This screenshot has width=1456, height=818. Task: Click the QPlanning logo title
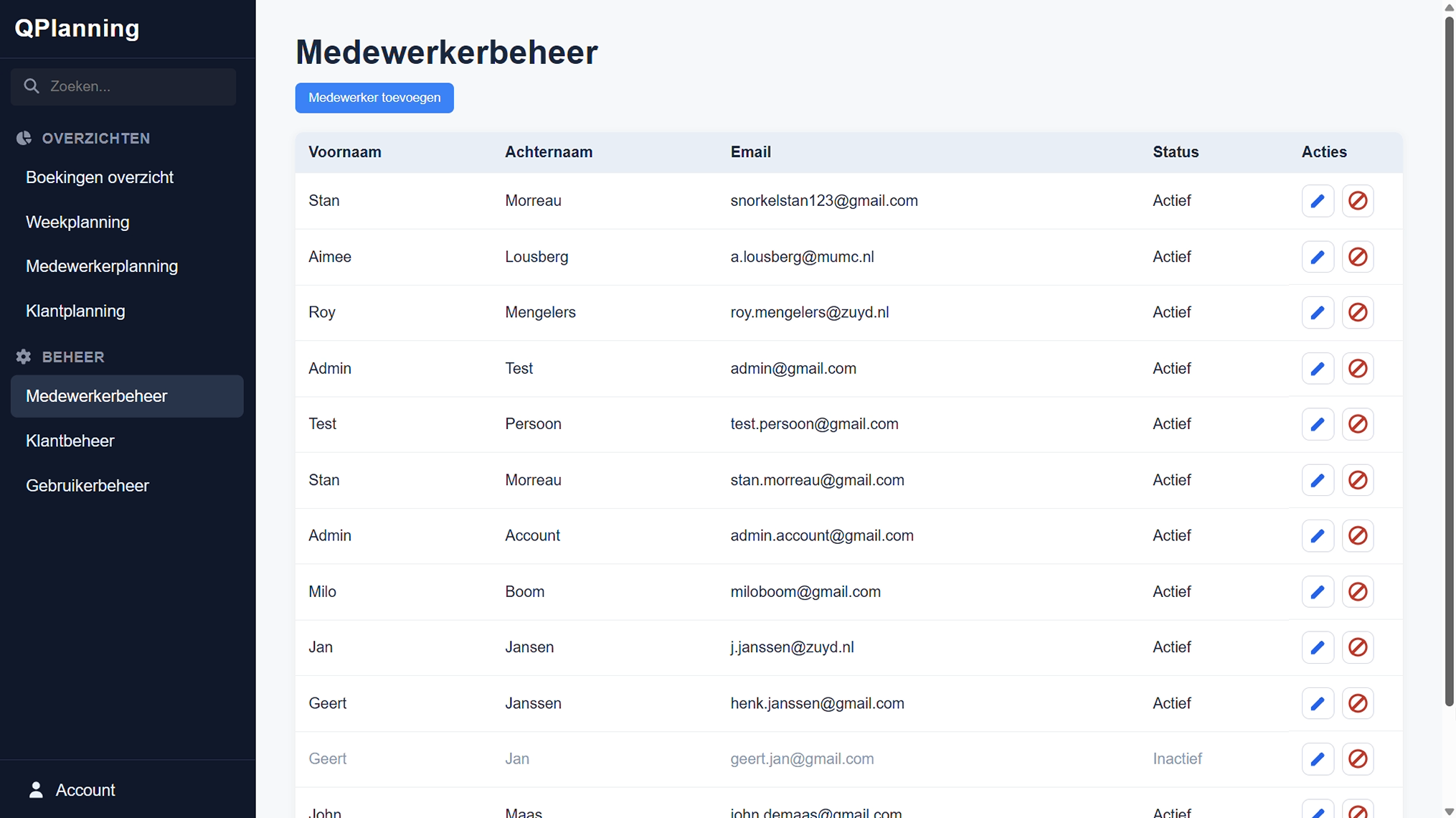pos(77,28)
